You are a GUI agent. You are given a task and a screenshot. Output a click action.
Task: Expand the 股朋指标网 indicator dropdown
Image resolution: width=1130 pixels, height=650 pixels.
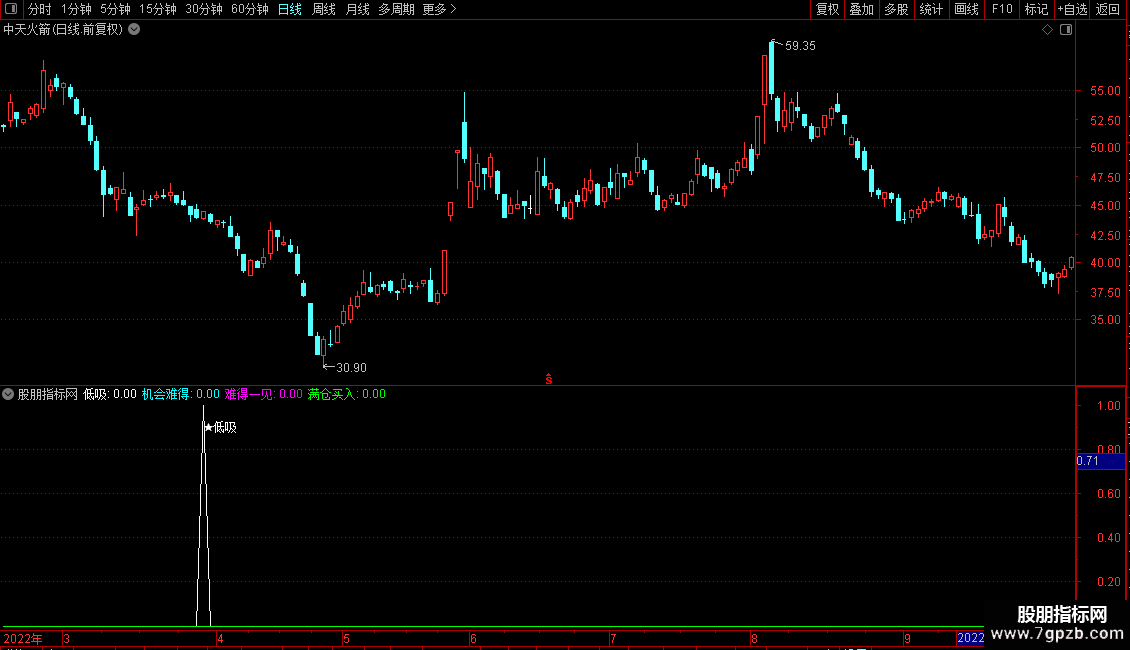coord(8,394)
